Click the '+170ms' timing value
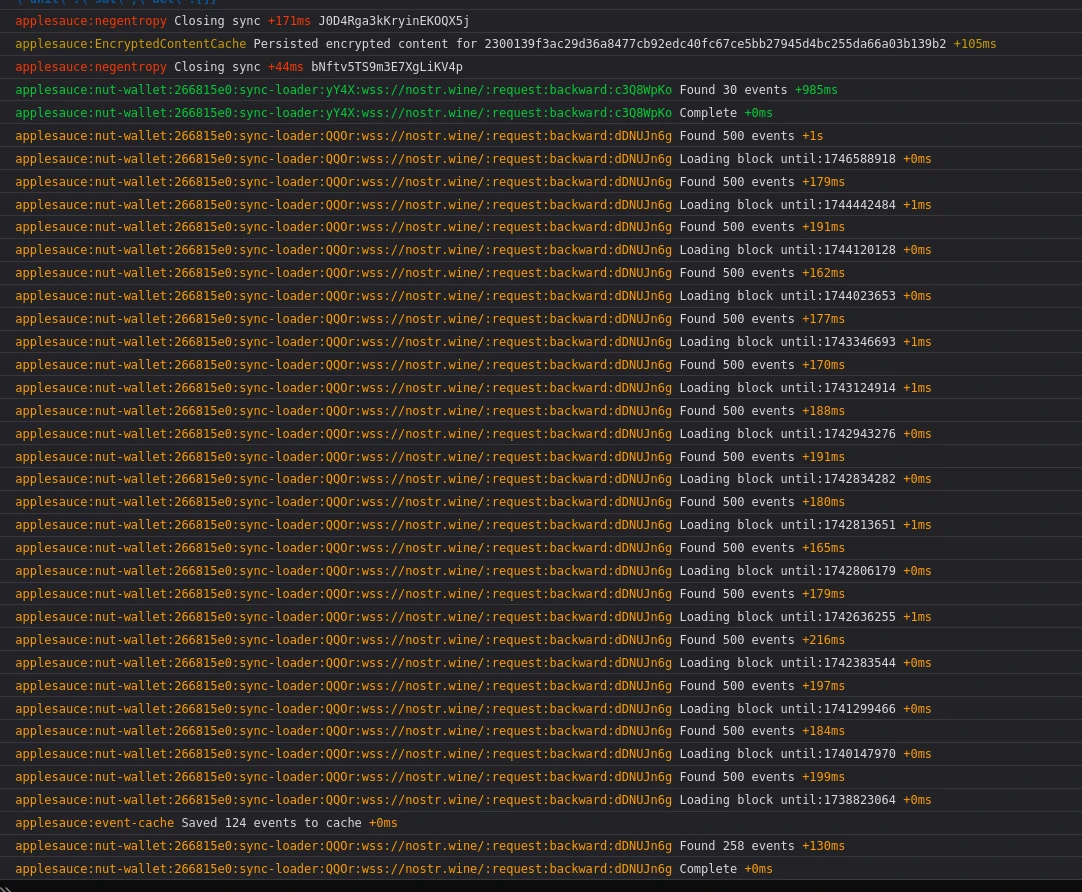The image size is (1082, 892). point(823,365)
